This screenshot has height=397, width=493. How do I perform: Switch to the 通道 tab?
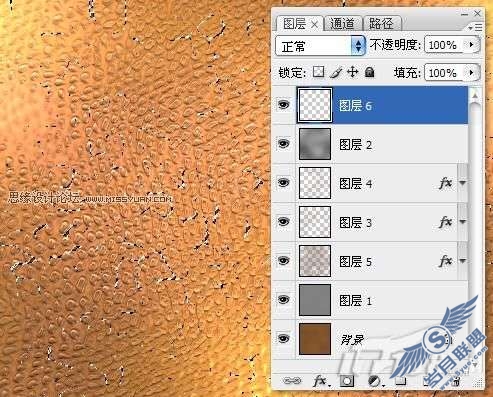343,24
